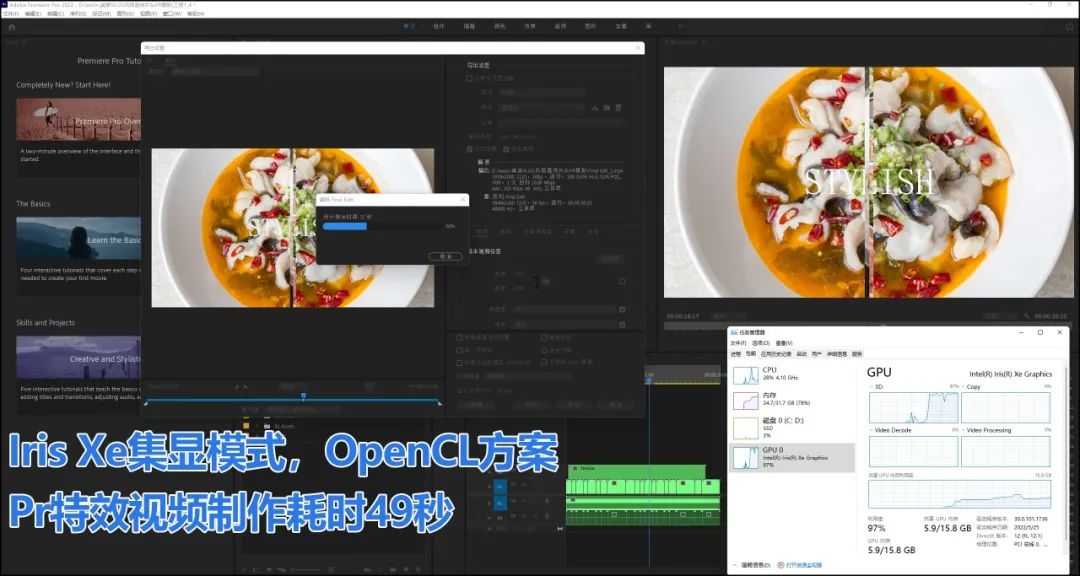Viewport: 1080px width, 576px height.
Task: Open the 打开资源监视器 link
Action: pos(804,565)
